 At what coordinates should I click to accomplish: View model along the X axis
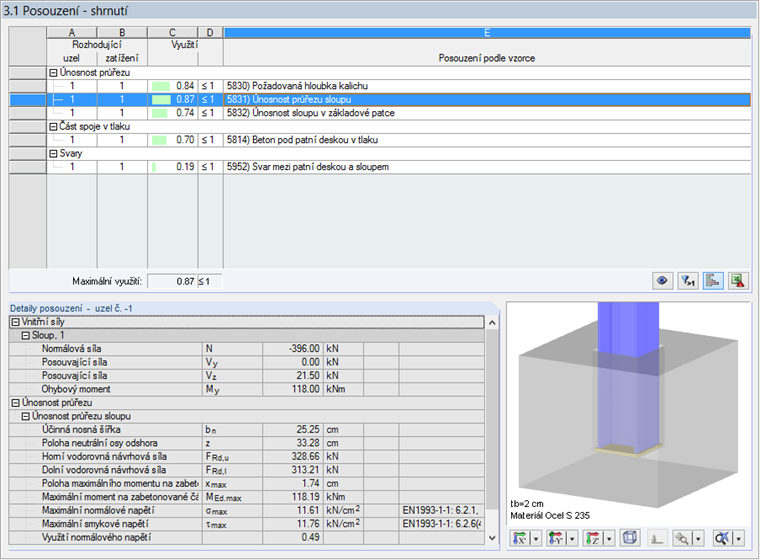point(520,538)
